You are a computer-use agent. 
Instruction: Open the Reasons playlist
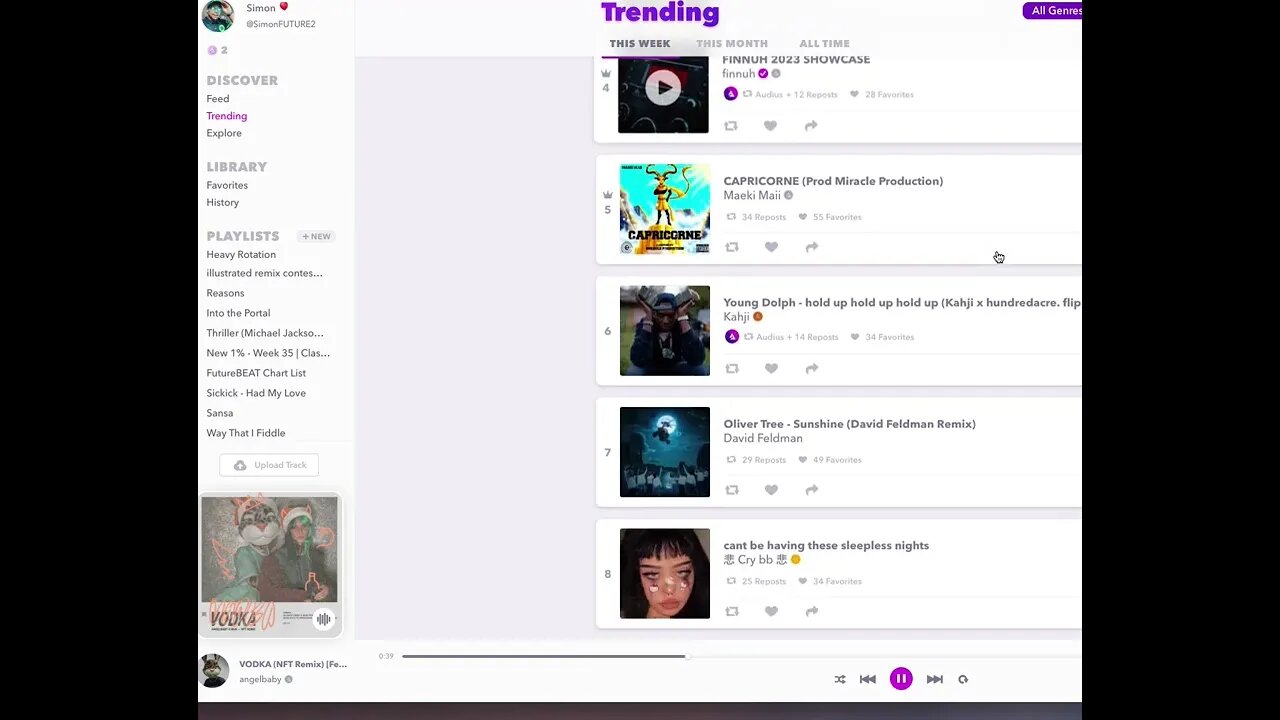pyautogui.click(x=225, y=293)
